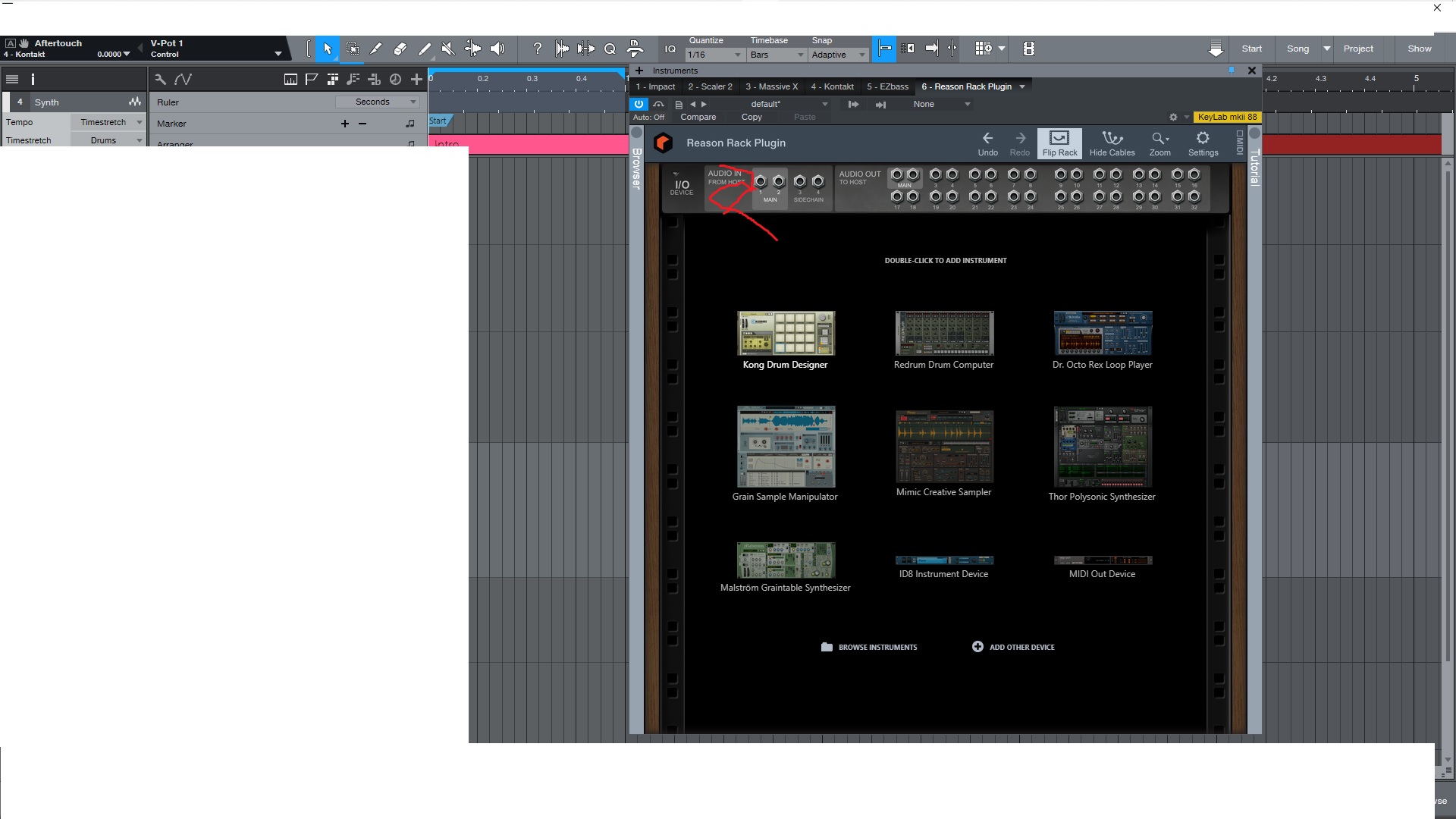
Task: Toggle the plugin power activate button
Action: point(639,104)
